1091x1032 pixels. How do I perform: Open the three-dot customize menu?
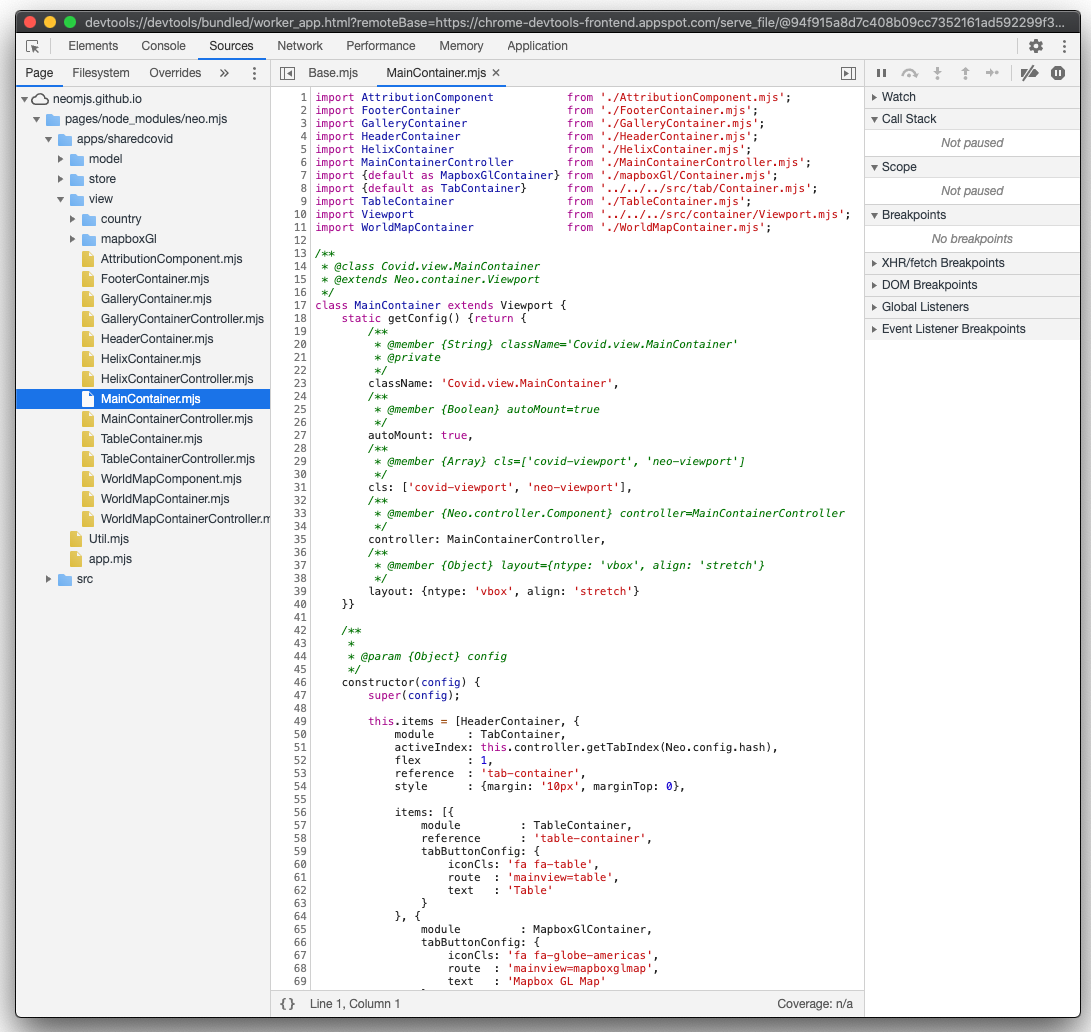[1063, 46]
